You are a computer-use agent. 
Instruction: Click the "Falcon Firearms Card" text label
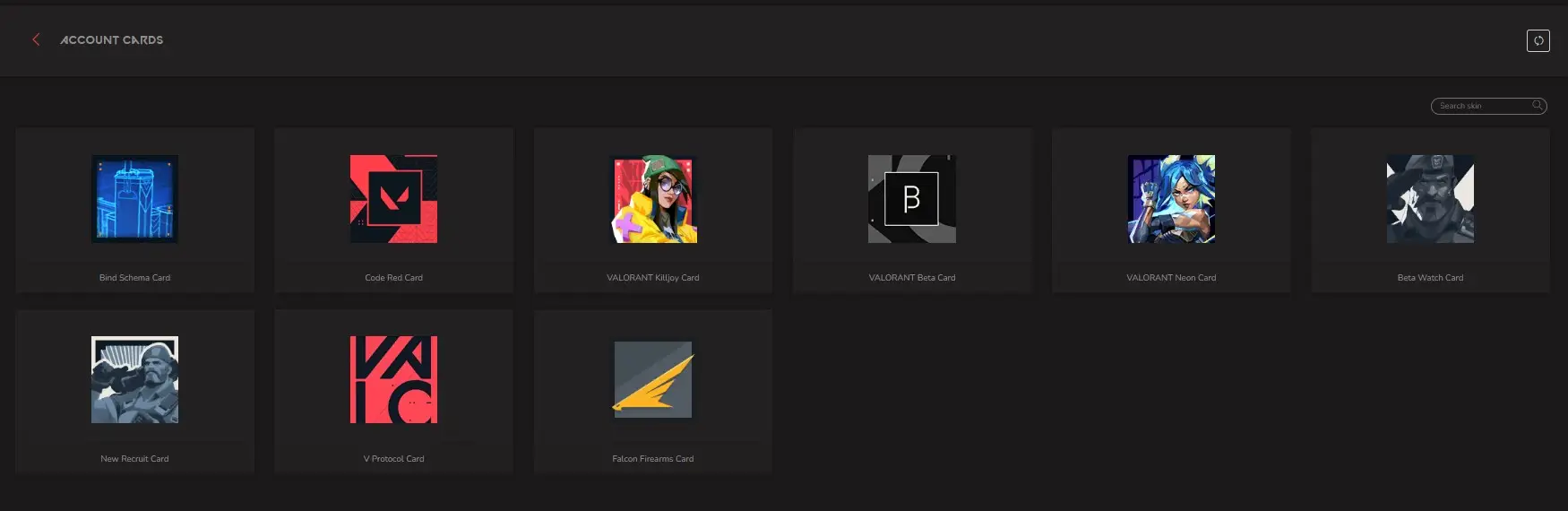(x=653, y=459)
